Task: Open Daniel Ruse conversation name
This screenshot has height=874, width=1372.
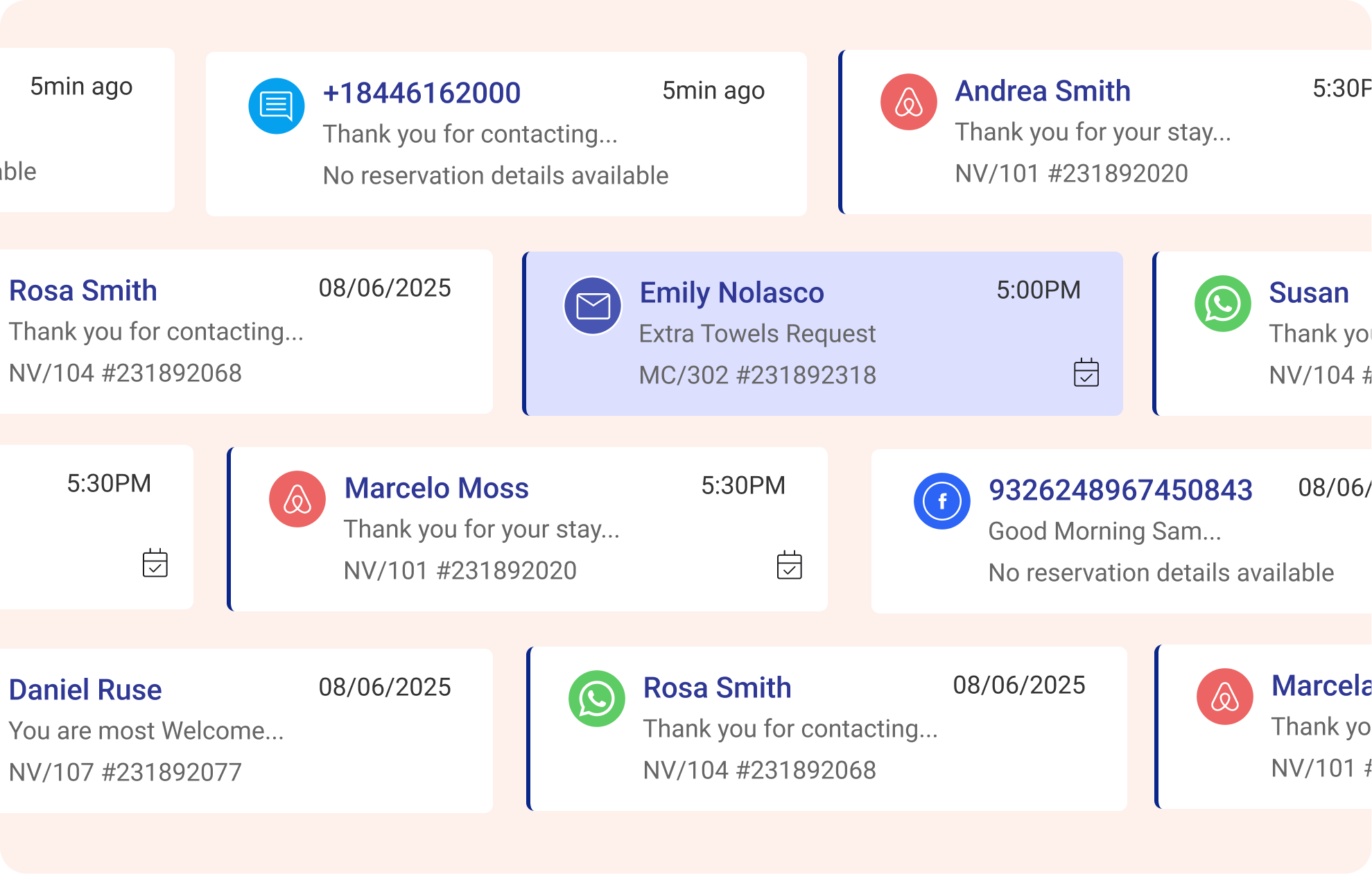Action: click(85, 690)
